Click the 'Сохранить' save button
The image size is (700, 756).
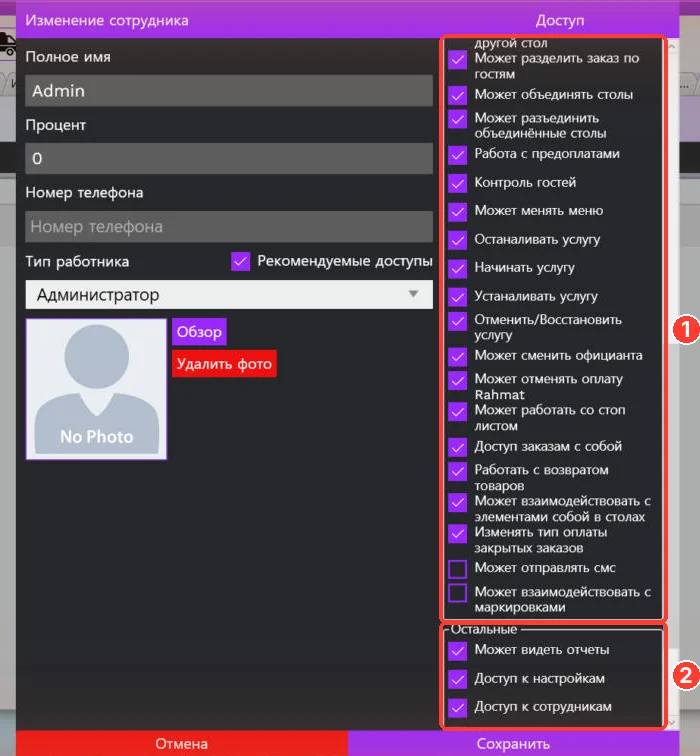pos(513,743)
